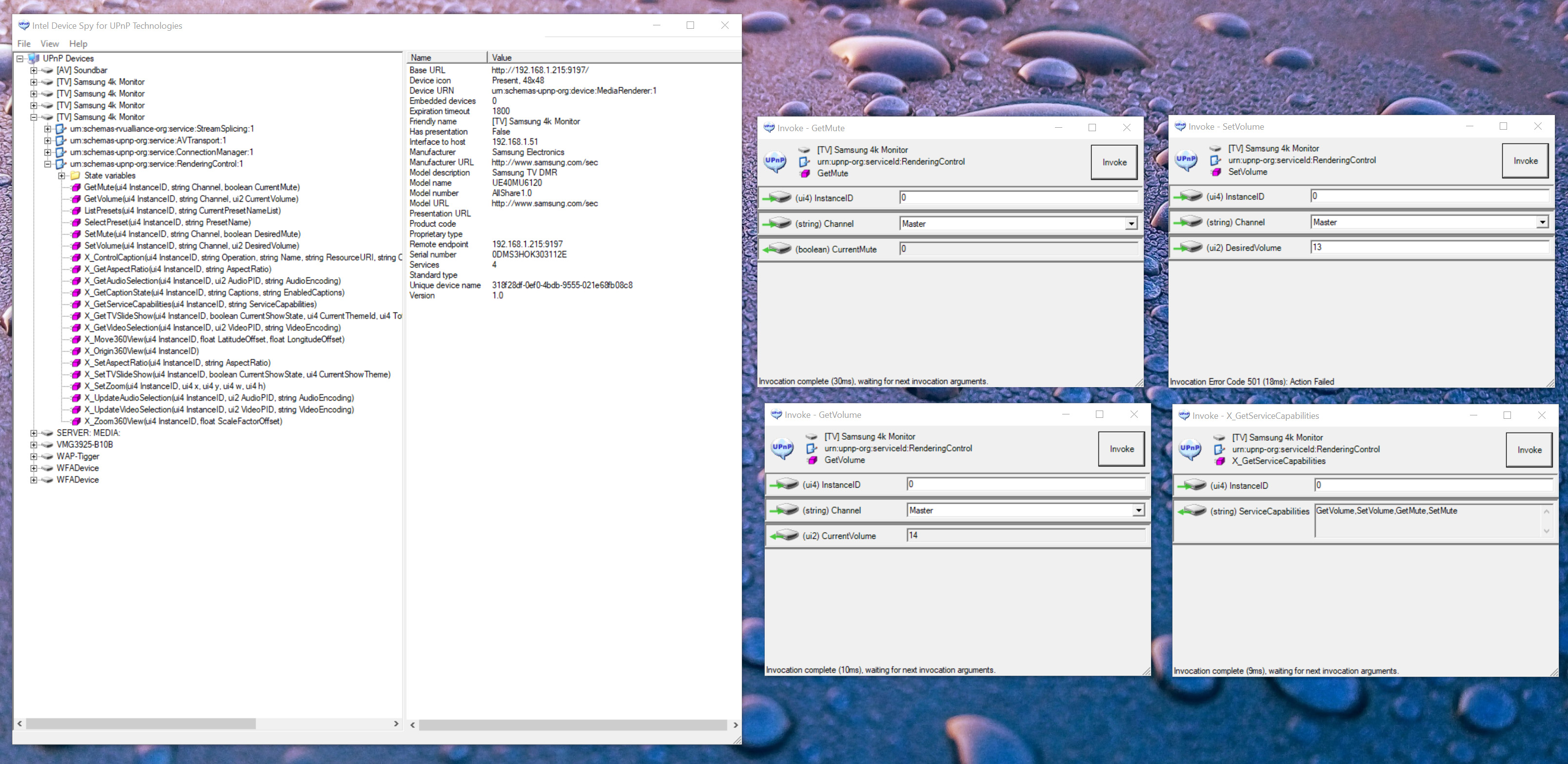The width and height of the screenshot is (1568, 764).
Task: Collapse the RenderingControl:1 service node
Action: pos(47,164)
